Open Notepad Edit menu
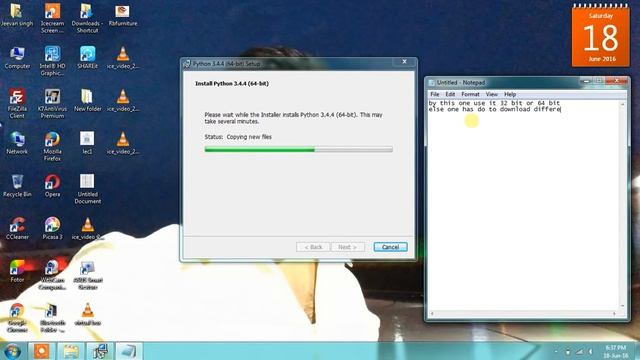 (x=450, y=94)
